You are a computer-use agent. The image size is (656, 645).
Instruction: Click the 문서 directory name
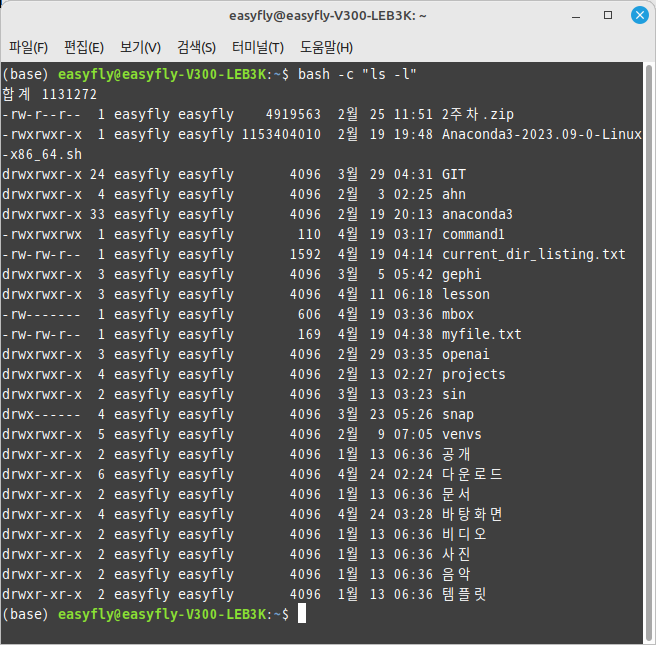[456, 494]
